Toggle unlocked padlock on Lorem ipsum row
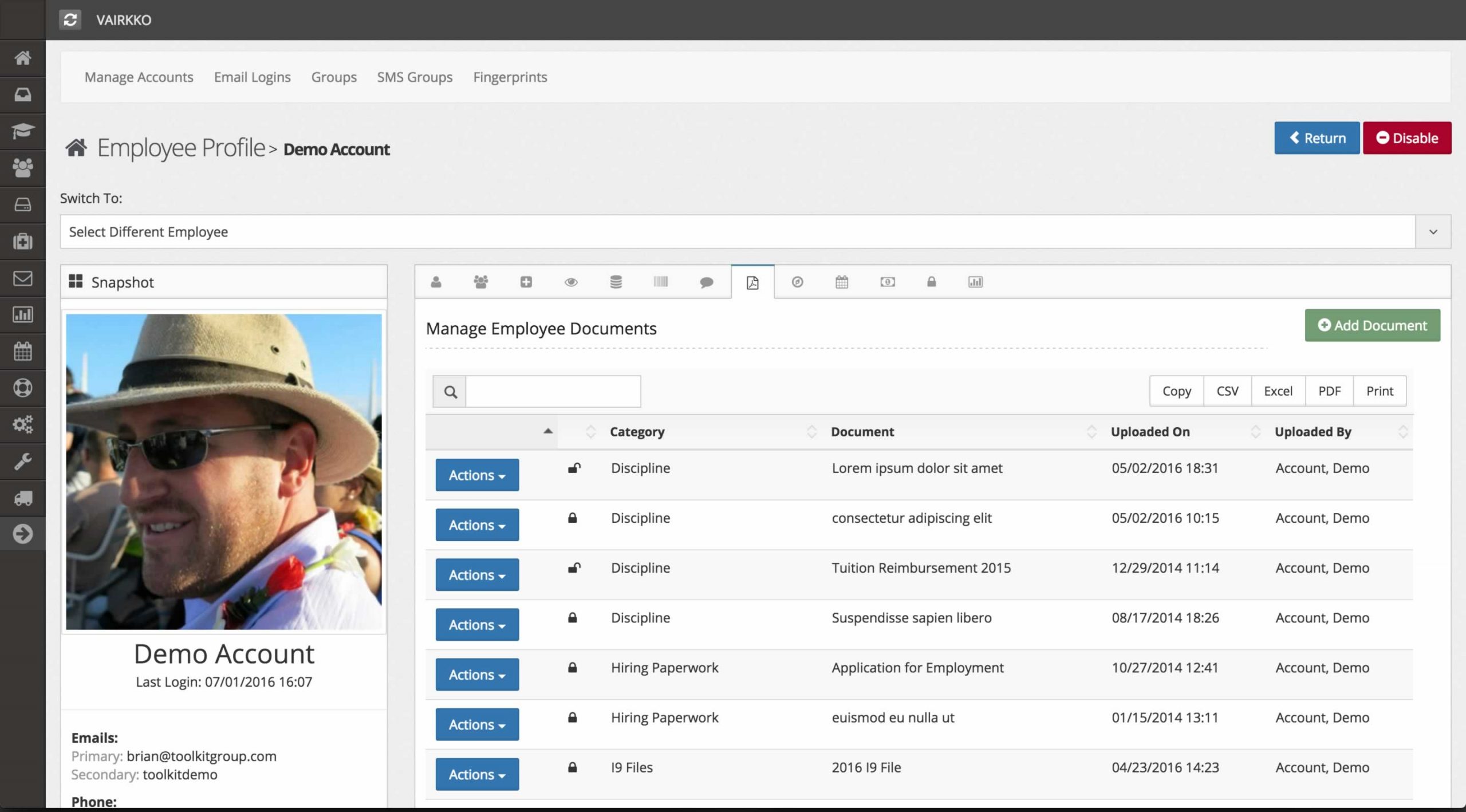This screenshot has height=812, width=1466. [574, 468]
